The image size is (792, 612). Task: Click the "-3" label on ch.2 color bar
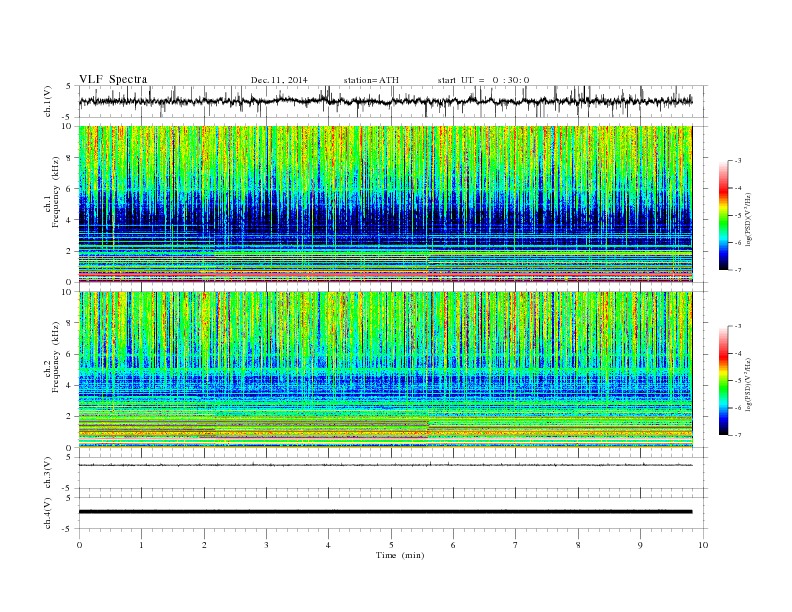pos(738,326)
